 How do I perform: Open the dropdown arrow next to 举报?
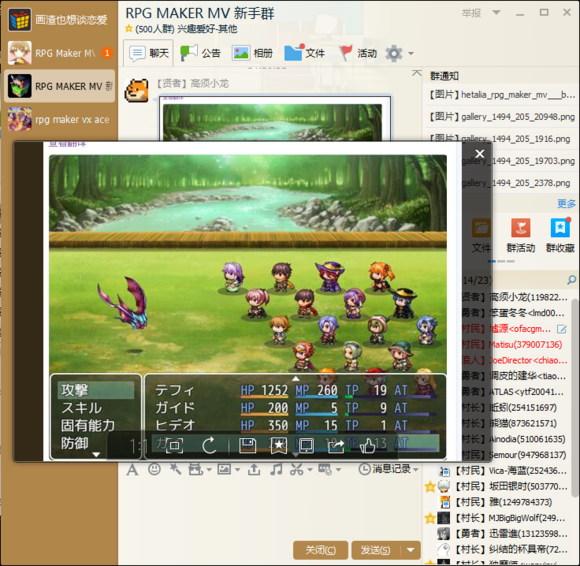pyautogui.click(x=496, y=13)
